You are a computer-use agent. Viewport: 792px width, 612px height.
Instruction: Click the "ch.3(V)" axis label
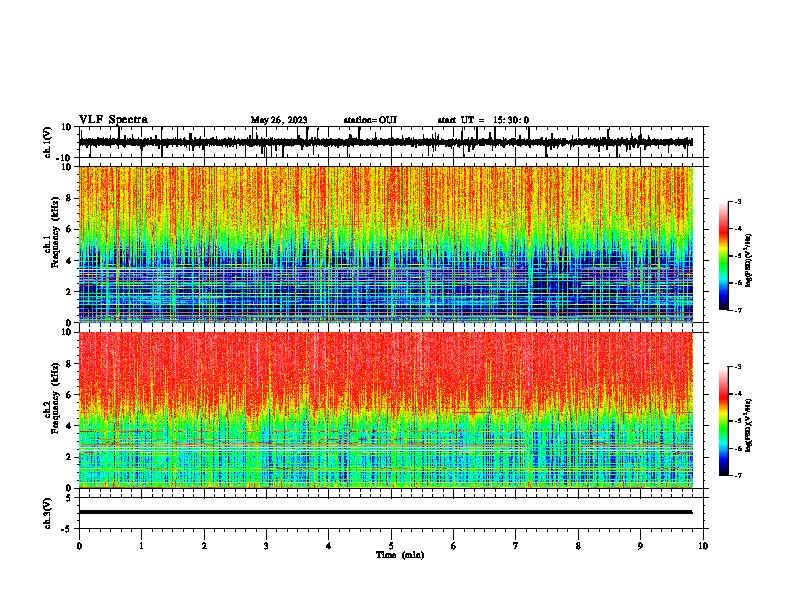pos(48,513)
